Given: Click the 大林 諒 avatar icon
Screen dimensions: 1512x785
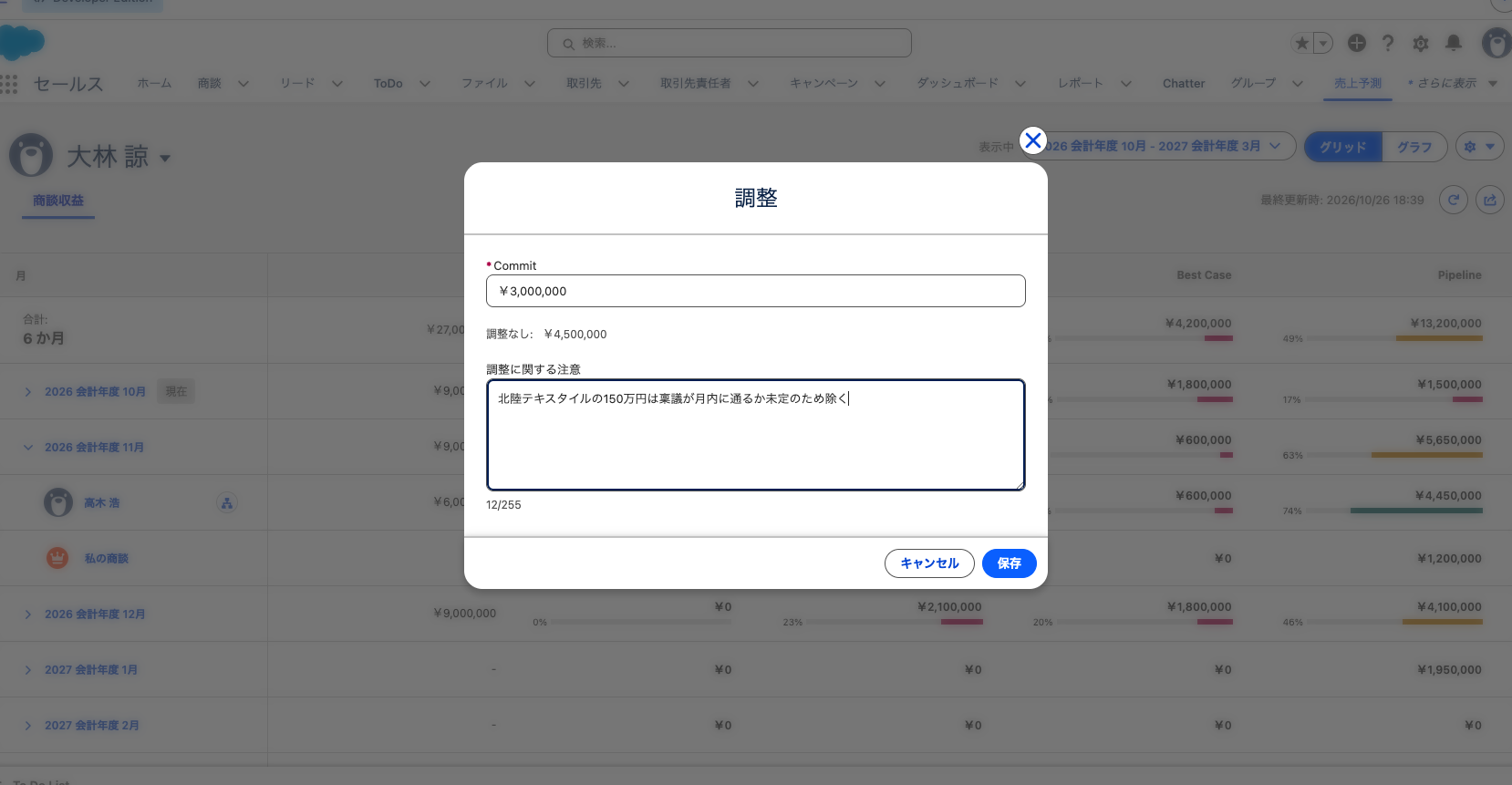Looking at the screenshot, I should click(31, 155).
